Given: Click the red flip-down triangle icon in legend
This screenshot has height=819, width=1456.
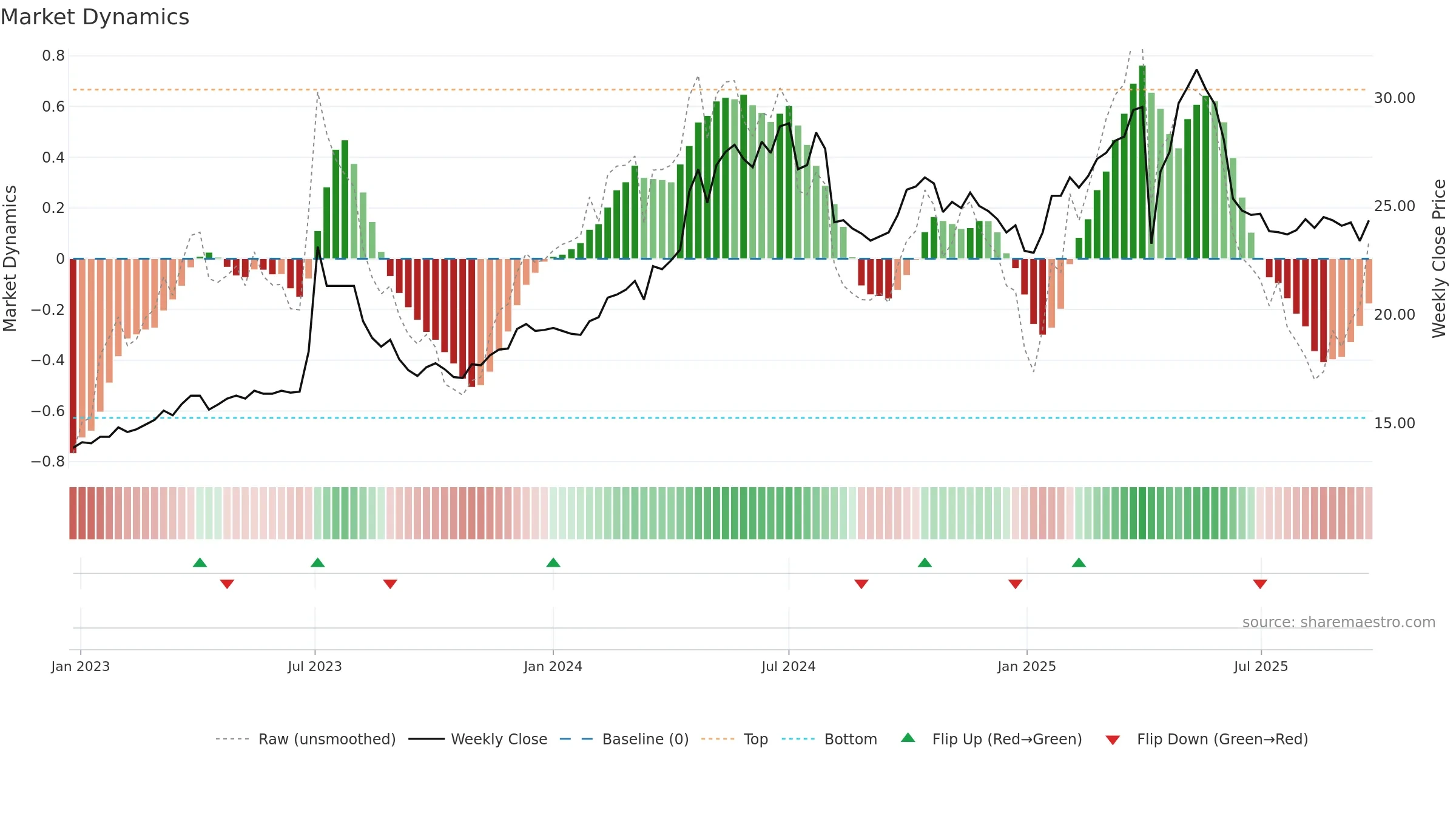Looking at the screenshot, I should point(1113,740).
